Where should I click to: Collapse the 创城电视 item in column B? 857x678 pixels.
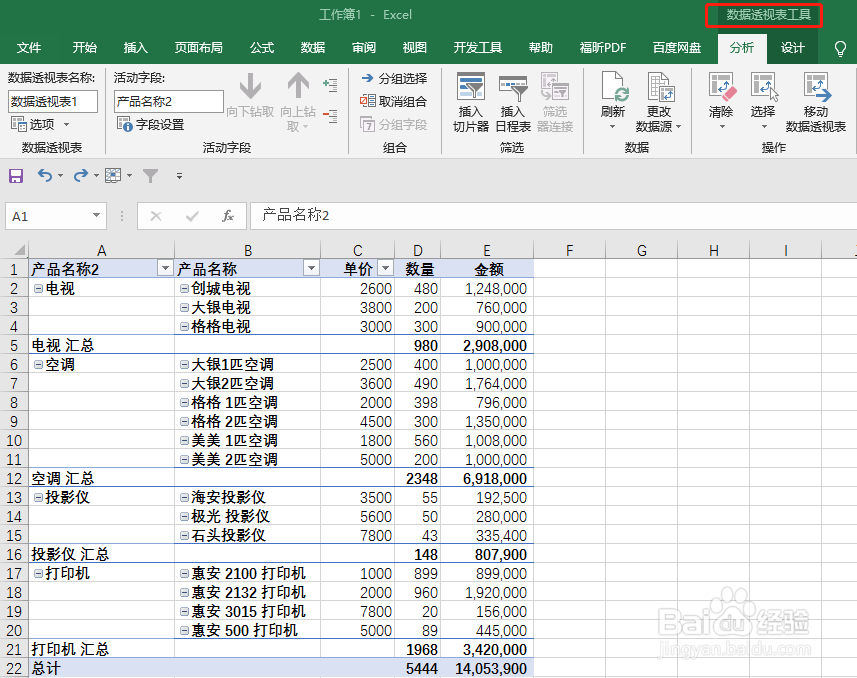(185, 288)
